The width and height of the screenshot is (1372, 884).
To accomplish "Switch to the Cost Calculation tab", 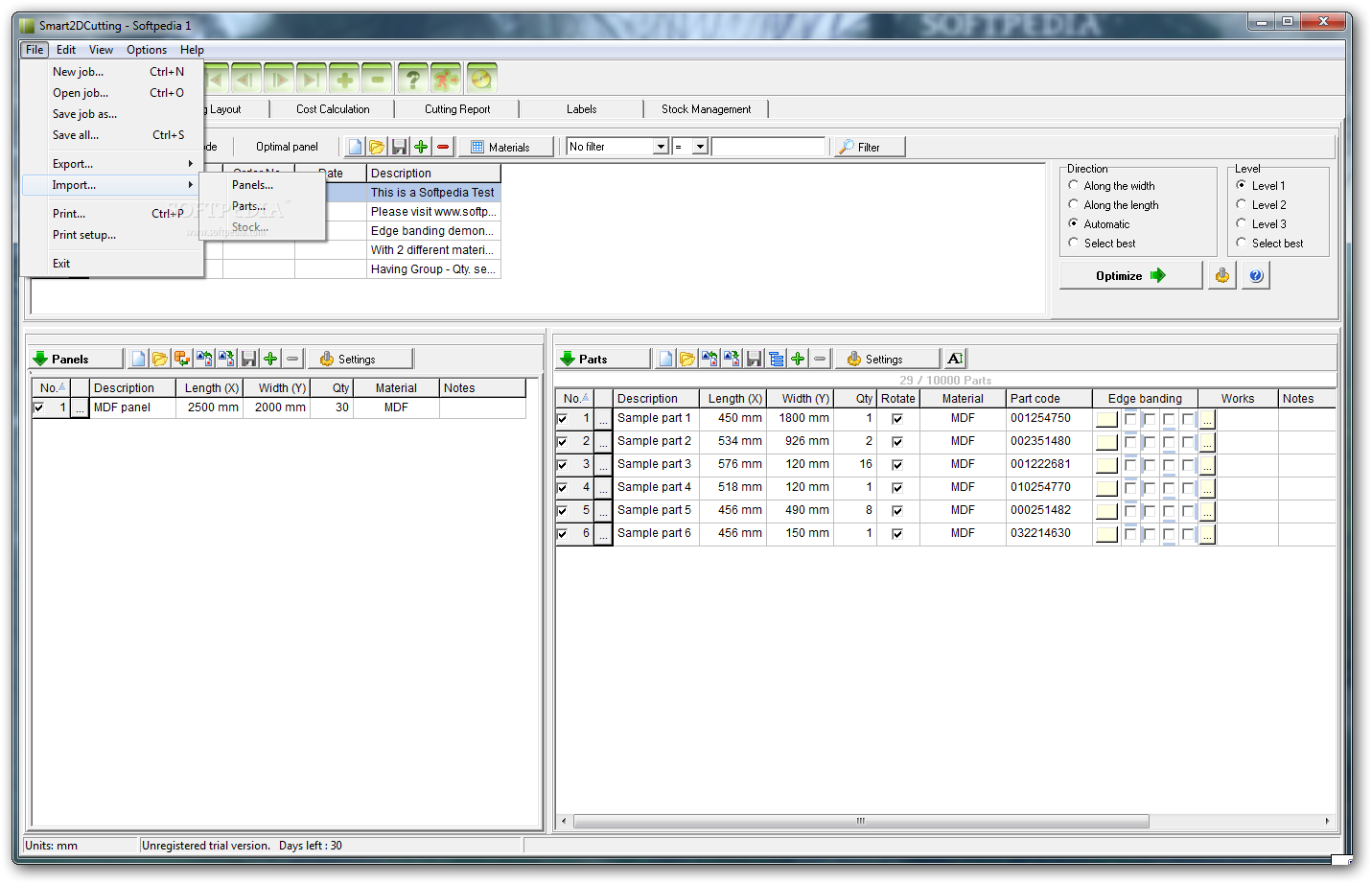I will (x=333, y=109).
